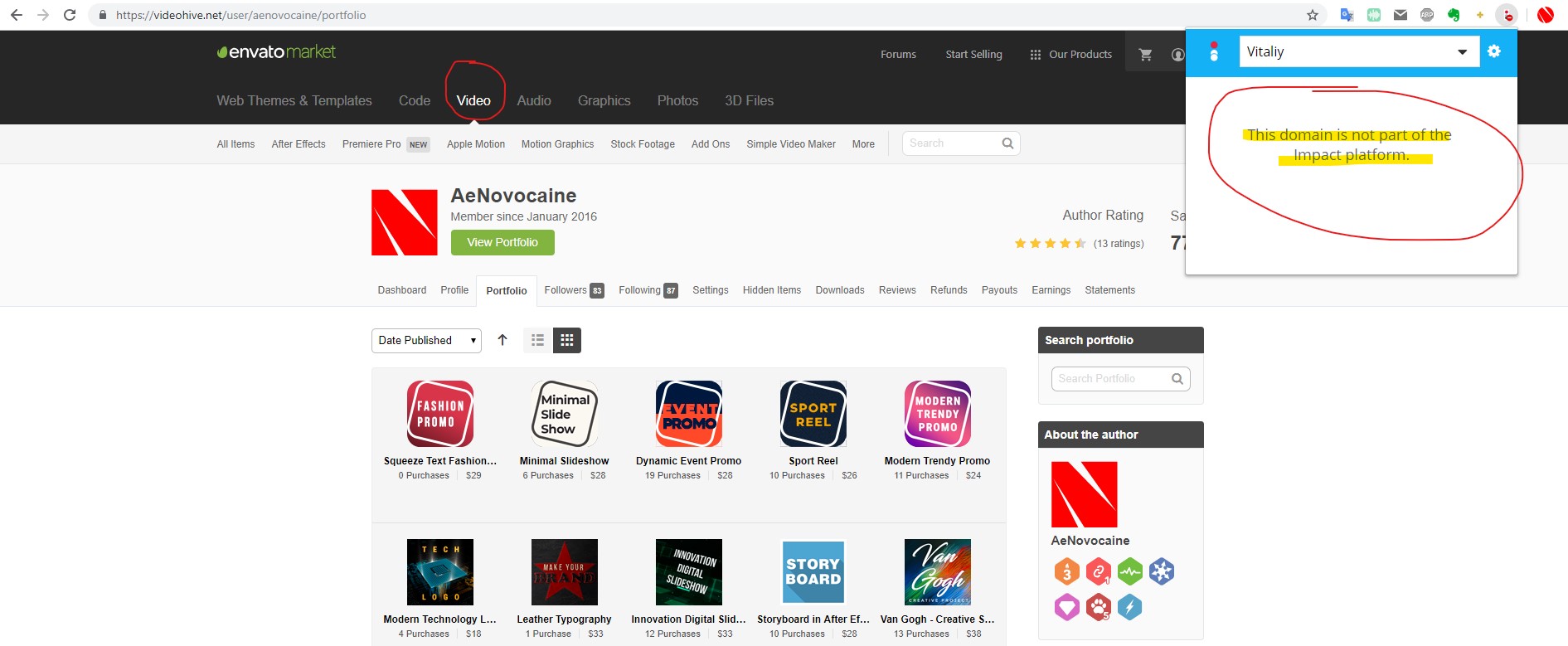Open Storyboard in After Effects thumbnail

(813, 572)
